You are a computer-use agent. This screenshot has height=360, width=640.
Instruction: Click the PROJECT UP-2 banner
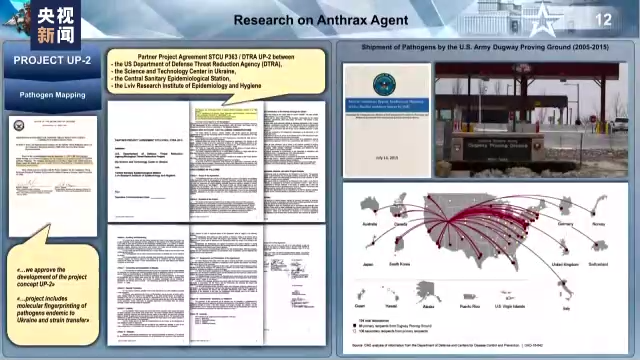pyautogui.click(x=52, y=61)
